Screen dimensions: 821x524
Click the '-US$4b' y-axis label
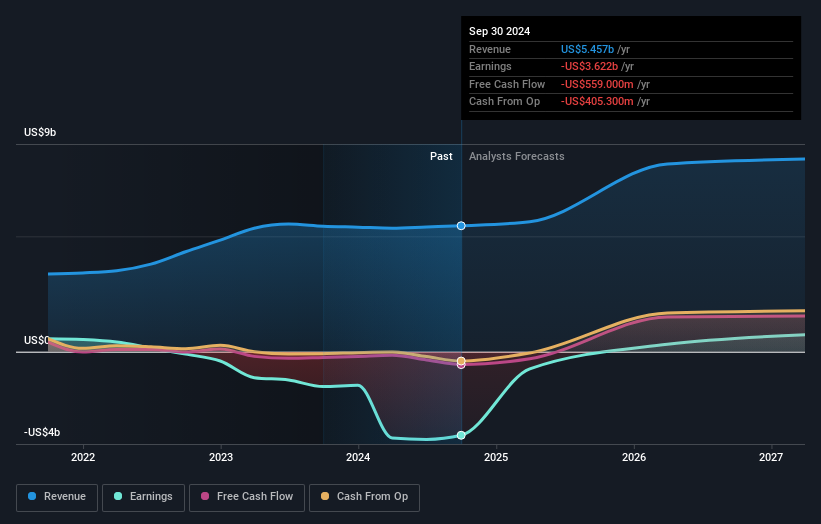pyautogui.click(x=42, y=432)
